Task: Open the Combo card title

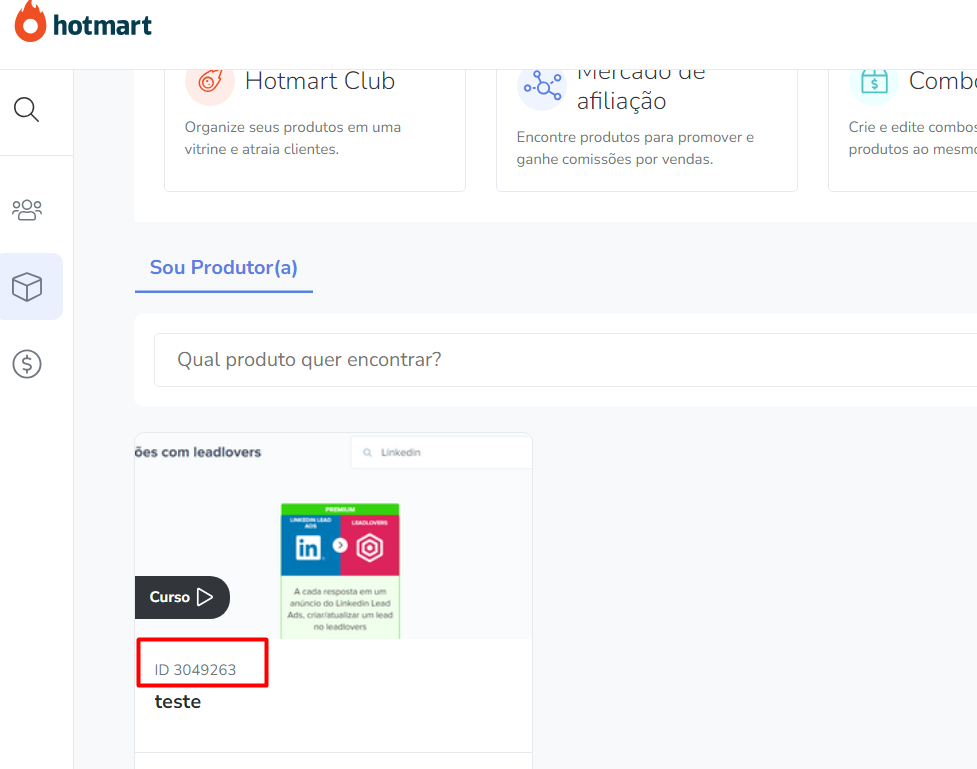Action: coord(942,81)
